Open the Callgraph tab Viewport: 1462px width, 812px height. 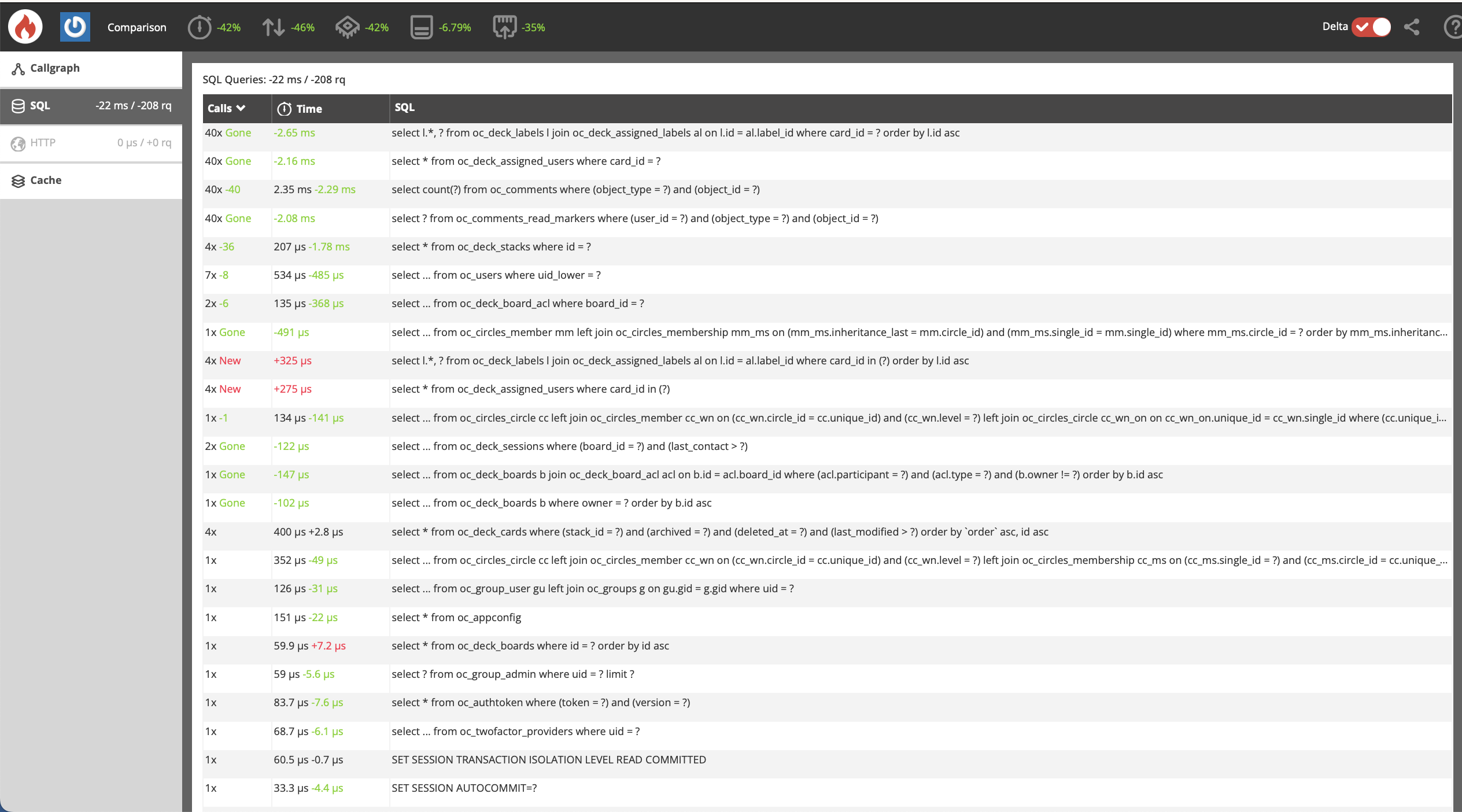click(x=55, y=68)
